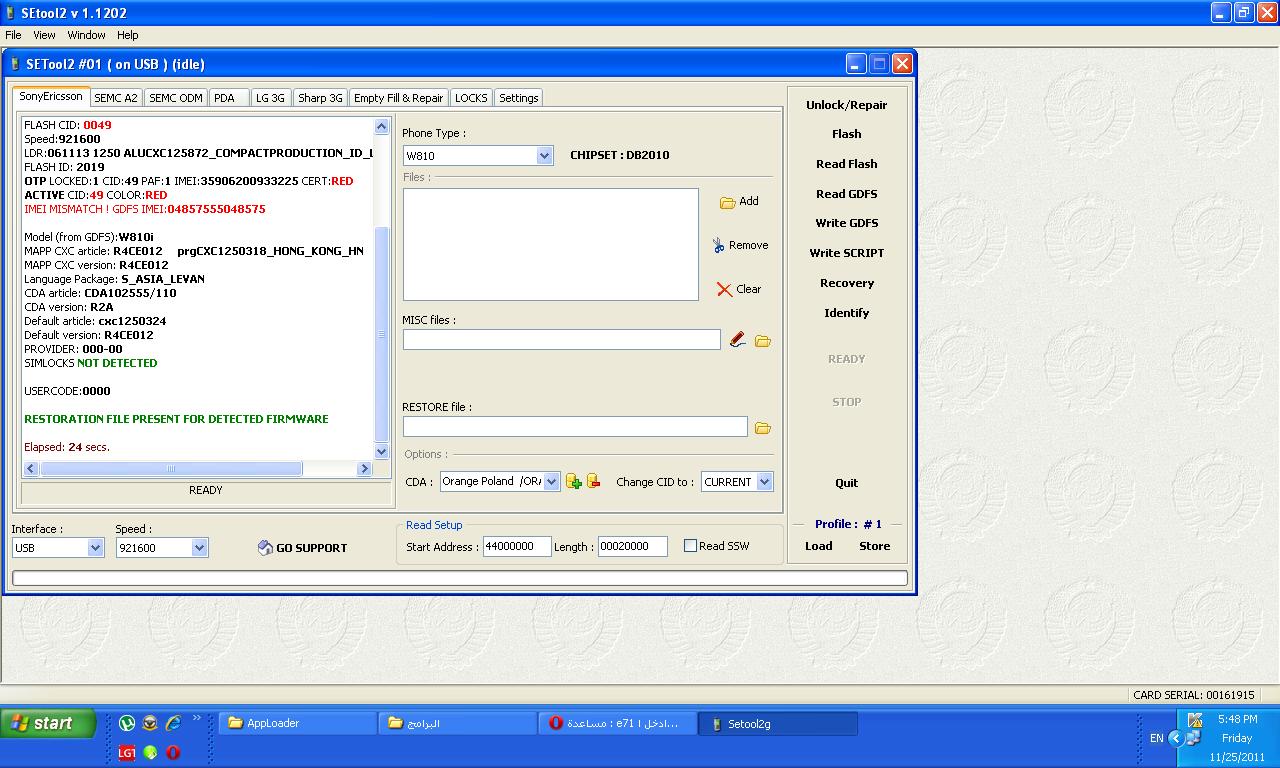The height and width of the screenshot is (768, 1280).
Task: Click the log vertical scrollbar thumb
Action: 381,334
